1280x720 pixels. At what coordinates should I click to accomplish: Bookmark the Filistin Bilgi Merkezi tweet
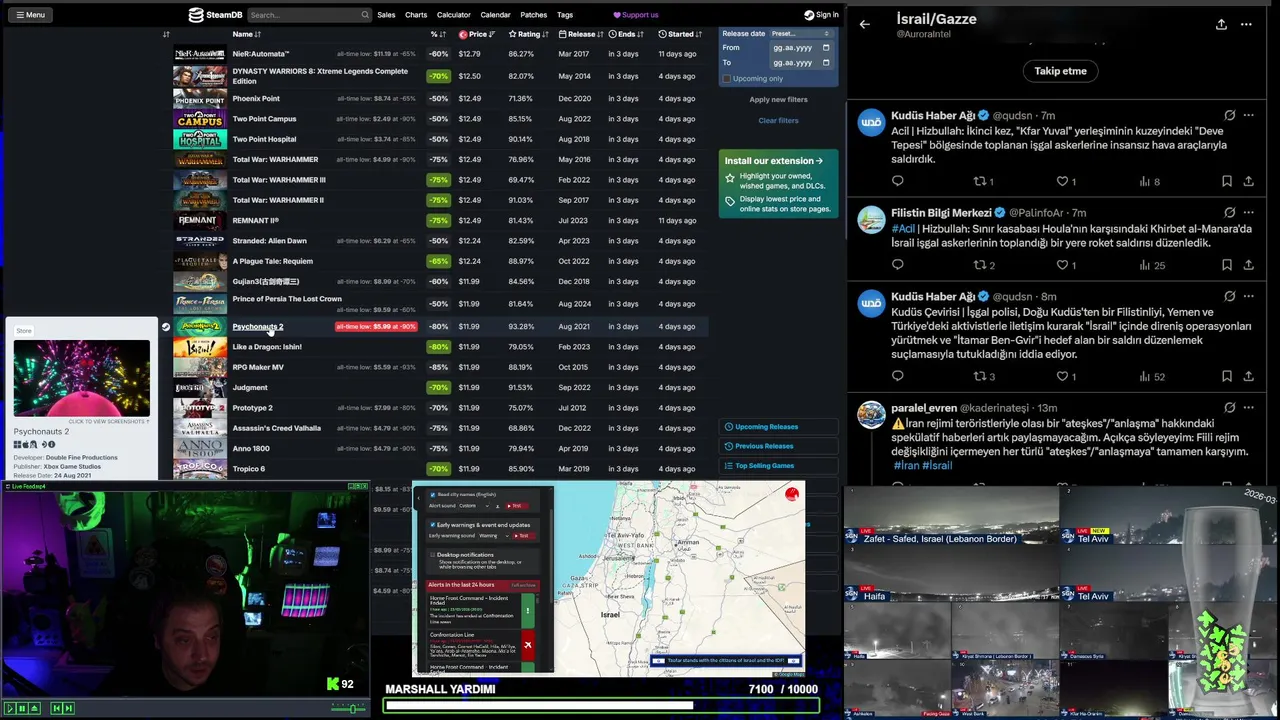[x=1226, y=265]
